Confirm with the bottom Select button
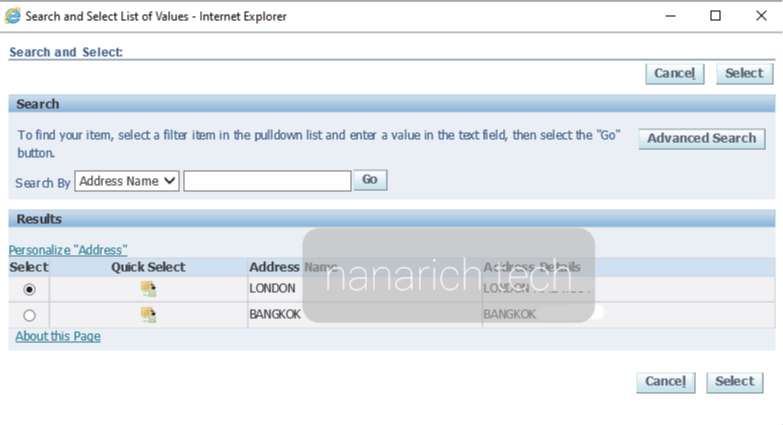This screenshot has height=425, width=783. 734,381
